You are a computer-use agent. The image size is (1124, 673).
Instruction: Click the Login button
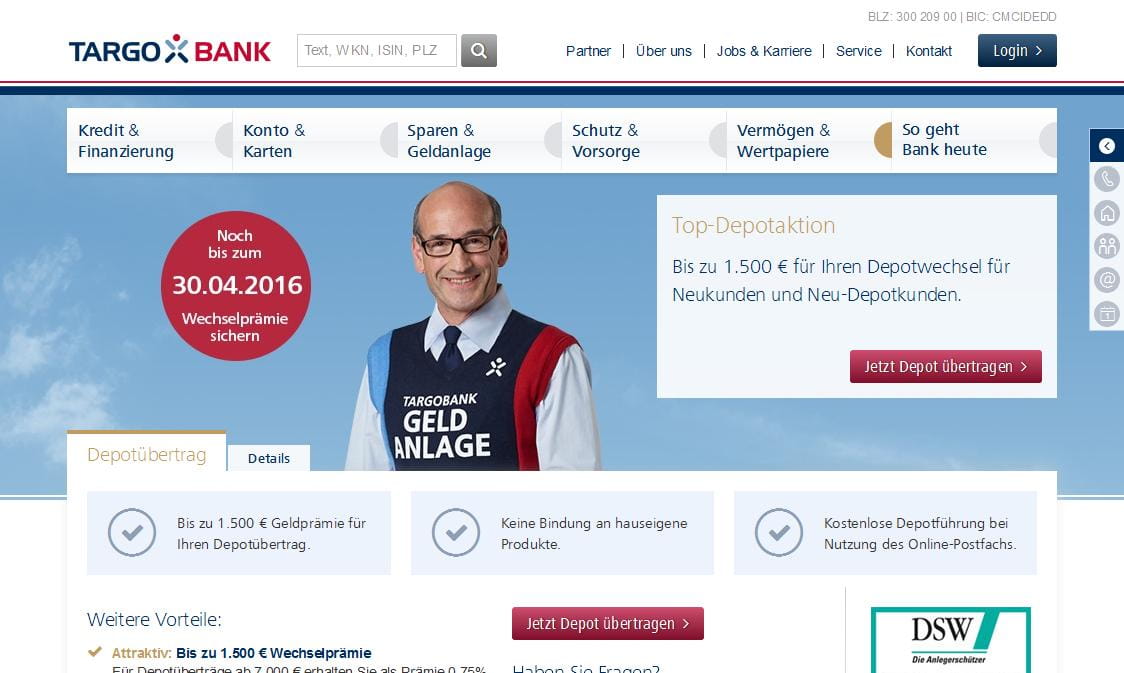[1016, 51]
